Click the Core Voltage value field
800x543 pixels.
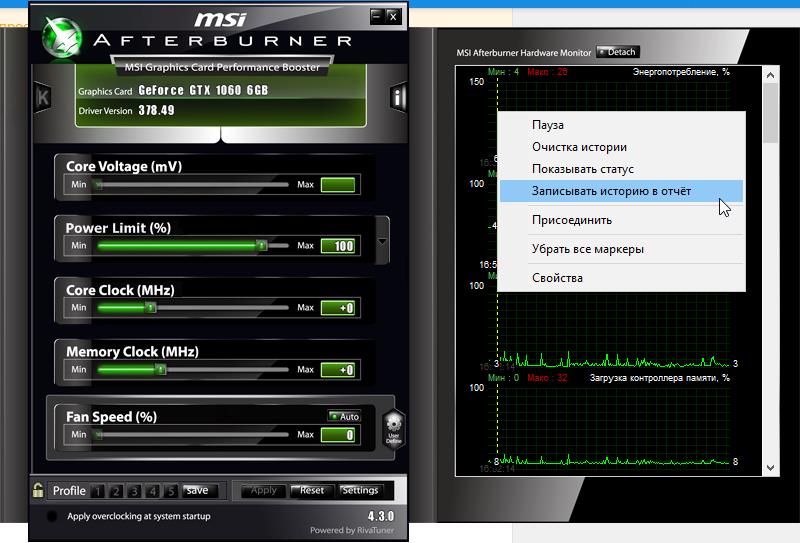click(338, 184)
